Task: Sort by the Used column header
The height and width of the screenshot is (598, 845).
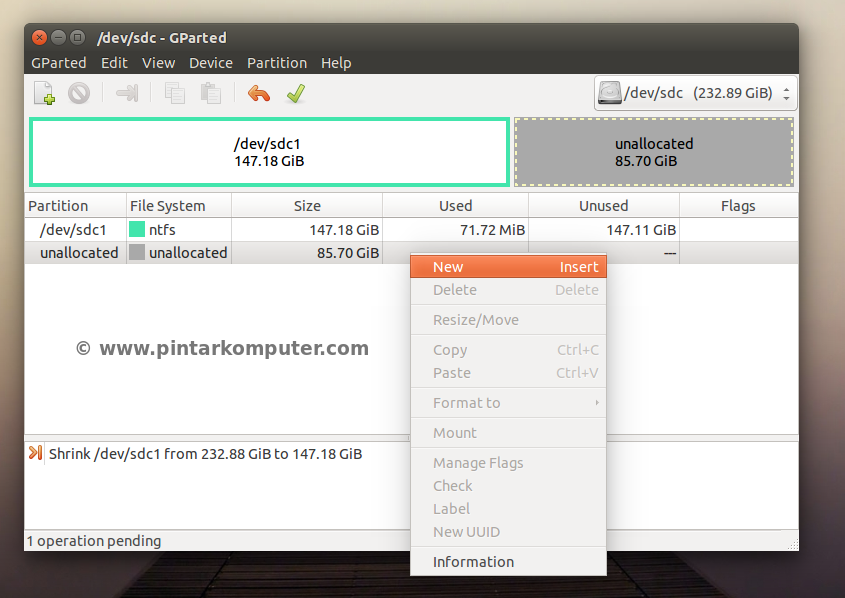Action: coord(455,206)
